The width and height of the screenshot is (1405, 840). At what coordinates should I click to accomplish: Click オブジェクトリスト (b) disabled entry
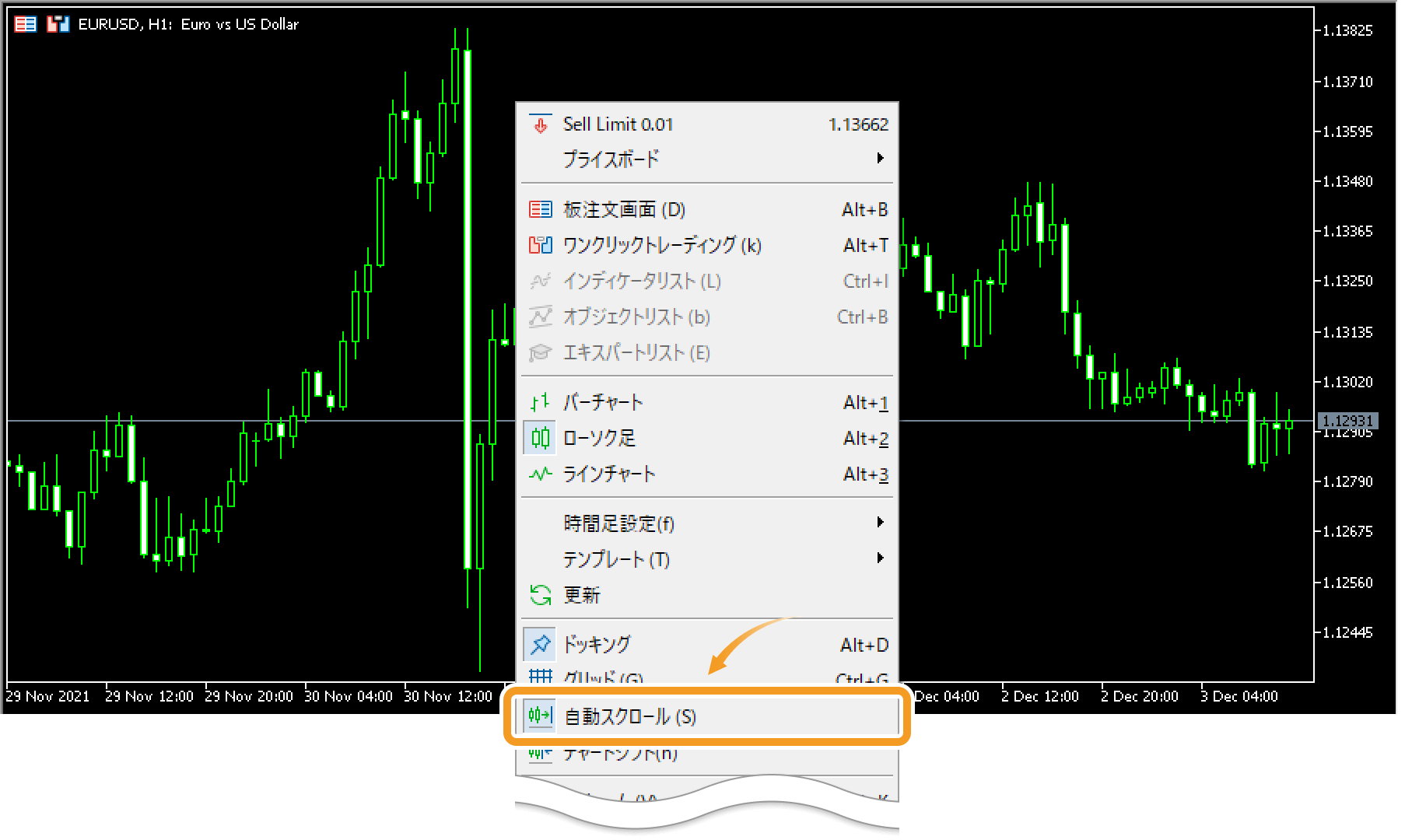[707, 317]
